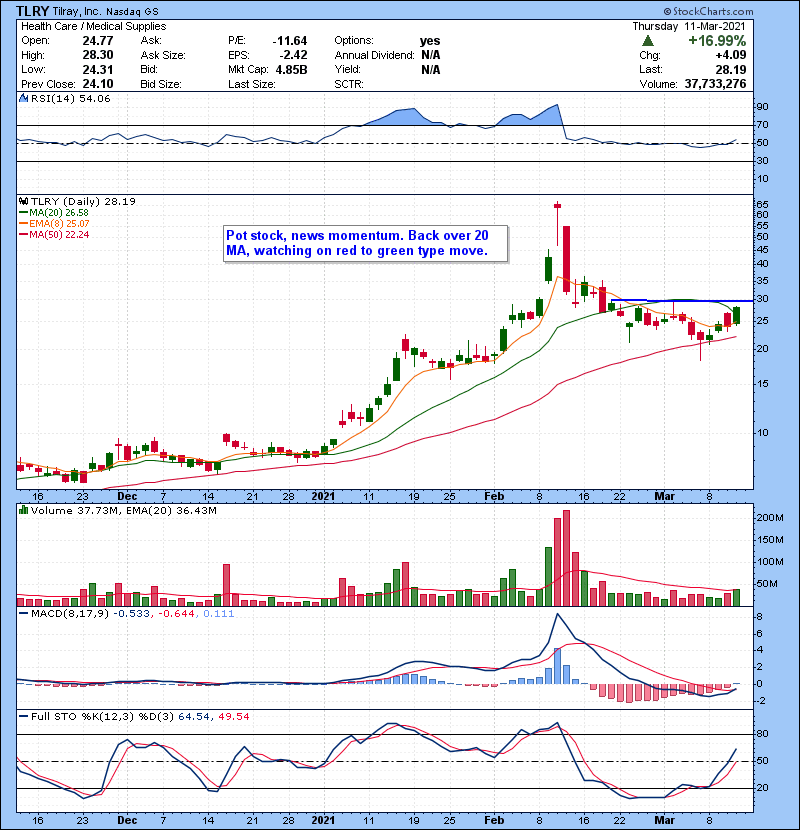Click the Last Size: label
Image resolution: width=800 pixels, height=830 pixels.
click(x=251, y=84)
